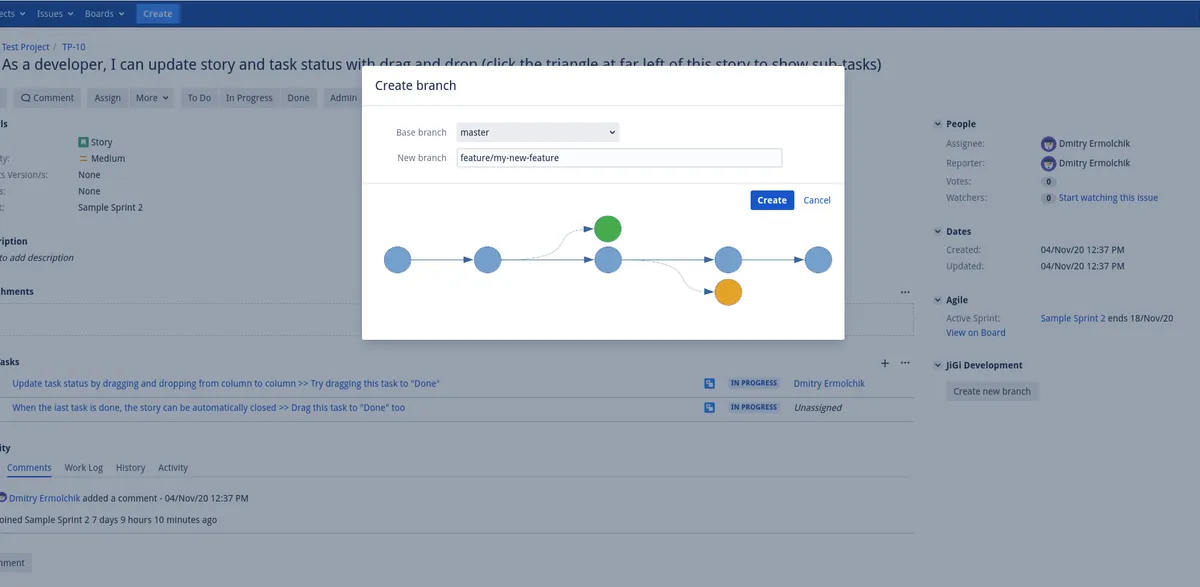Open the Test Project breadcrumb link
1200x587 pixels.
pyautogui.click(x=24, y=46)
